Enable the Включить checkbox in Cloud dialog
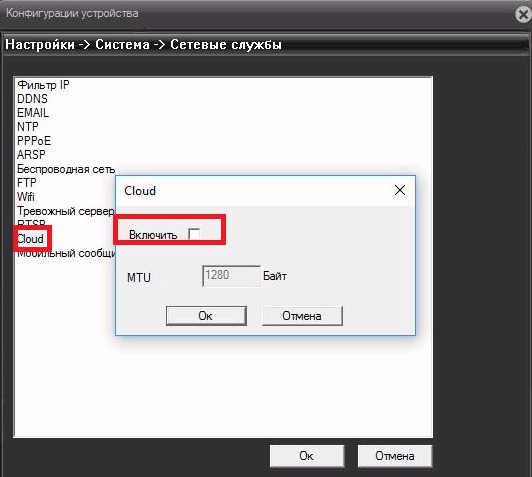This screenshot has height=477, width=532. (x=194, y=234)
